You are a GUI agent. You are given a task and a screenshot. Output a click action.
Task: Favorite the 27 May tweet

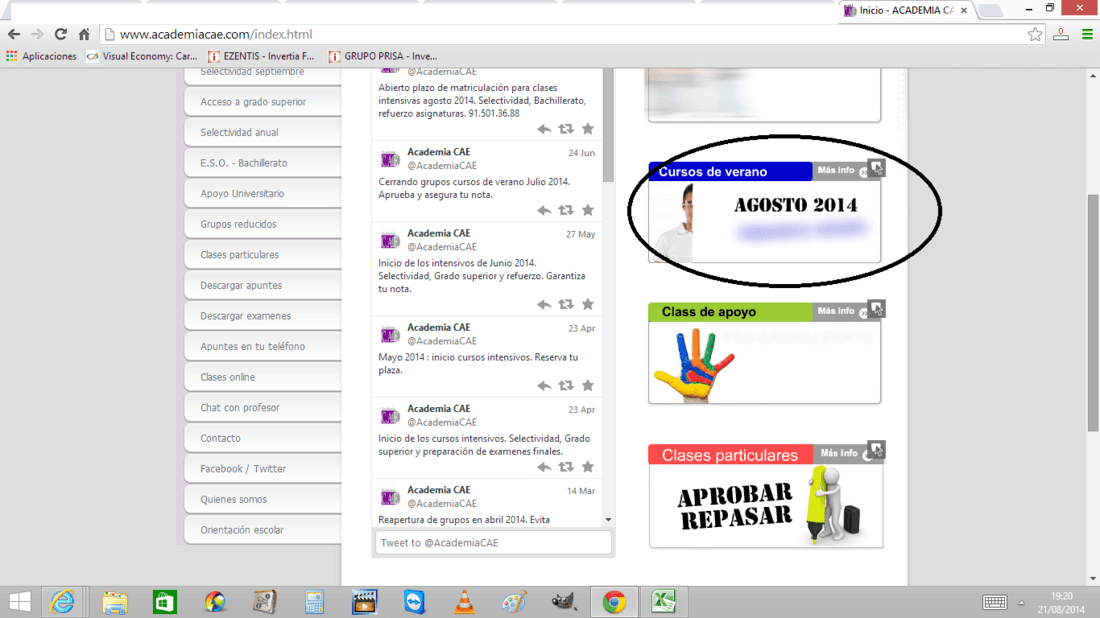click(588, 304)
